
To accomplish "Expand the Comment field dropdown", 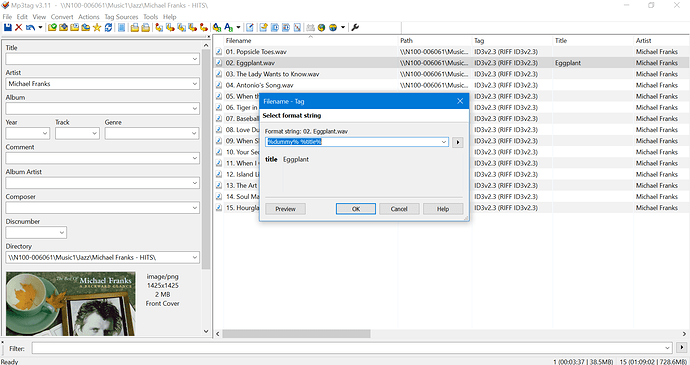I will click(x=195, y=158).
